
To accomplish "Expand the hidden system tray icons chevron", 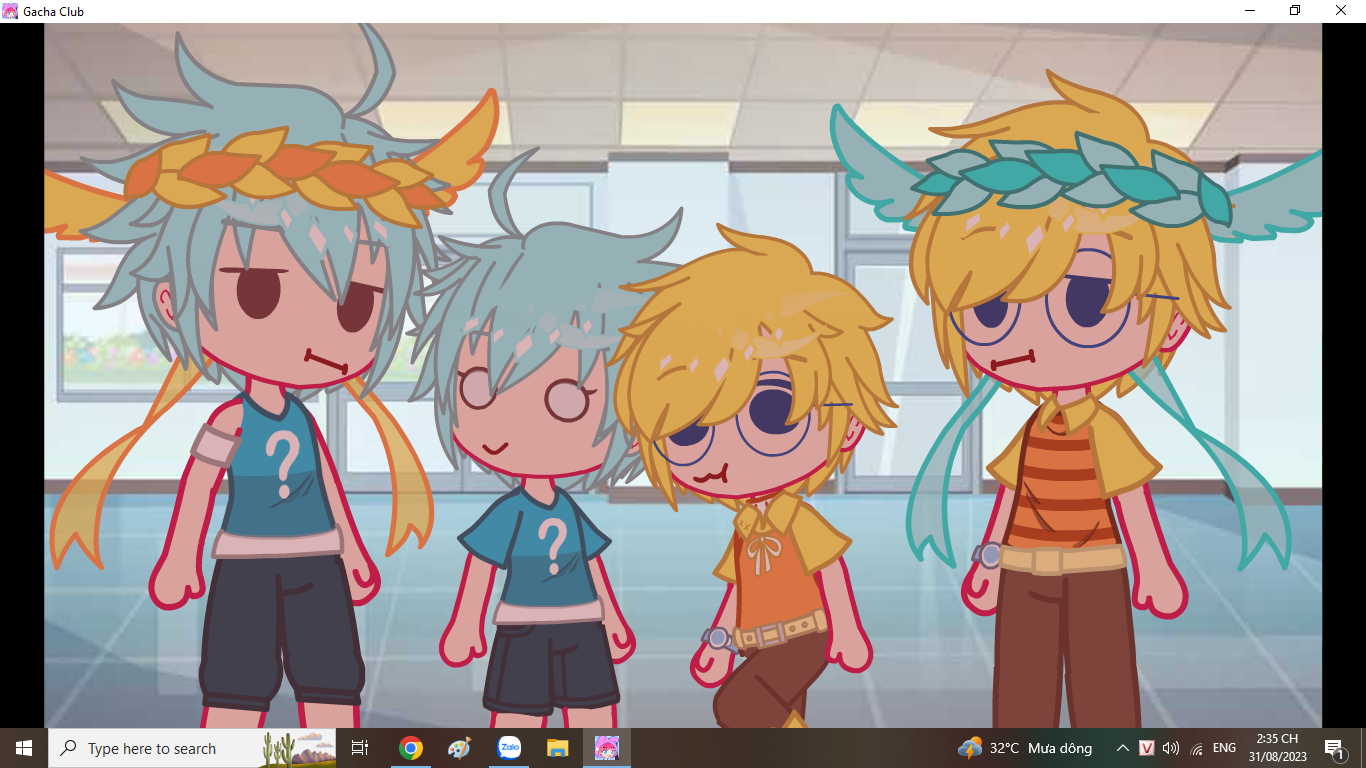I will tap(1123, 748).
